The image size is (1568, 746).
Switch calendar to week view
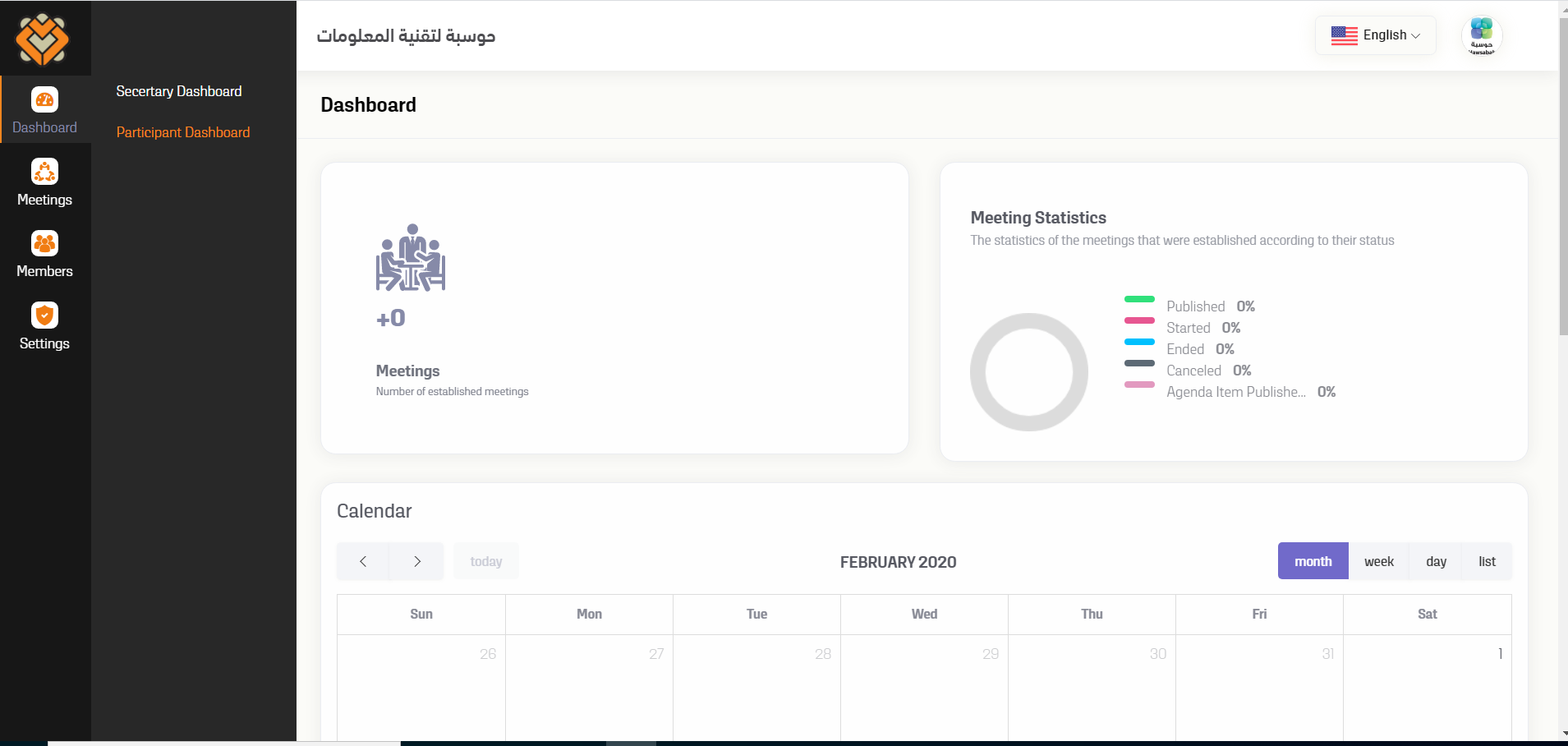point(1378,561)
